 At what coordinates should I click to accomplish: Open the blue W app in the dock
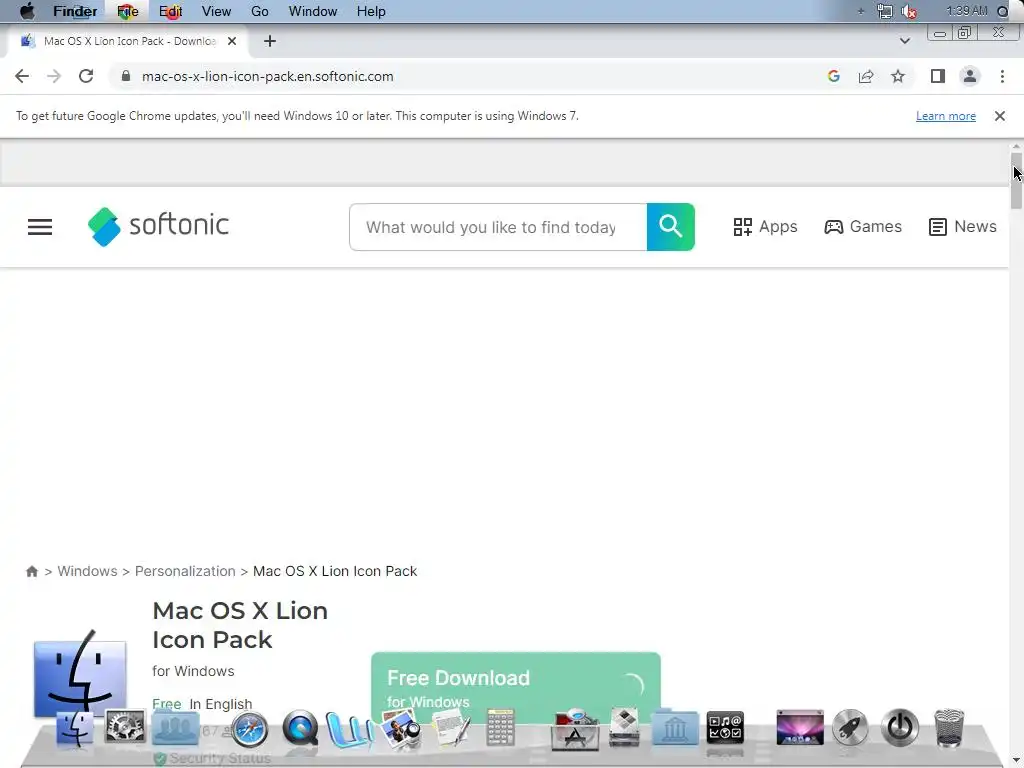pos(350,729)
